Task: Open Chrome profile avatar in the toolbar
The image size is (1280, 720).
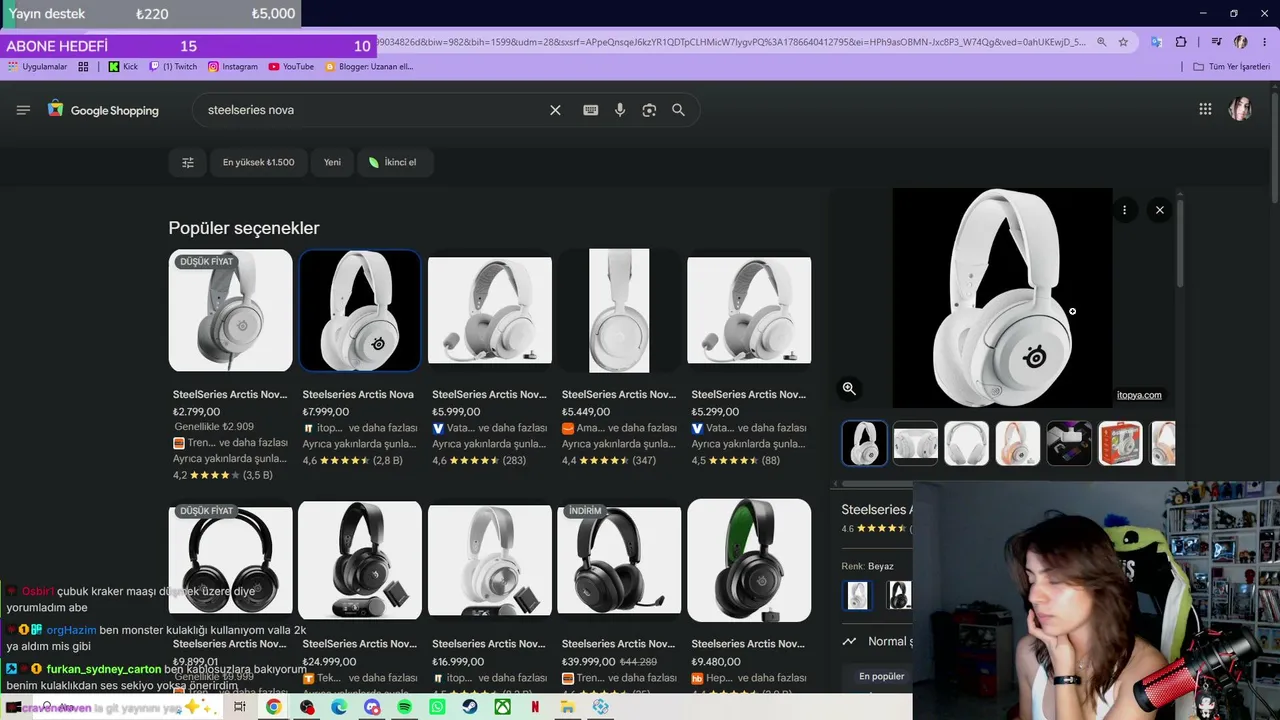Action: tap(1241, 42)
